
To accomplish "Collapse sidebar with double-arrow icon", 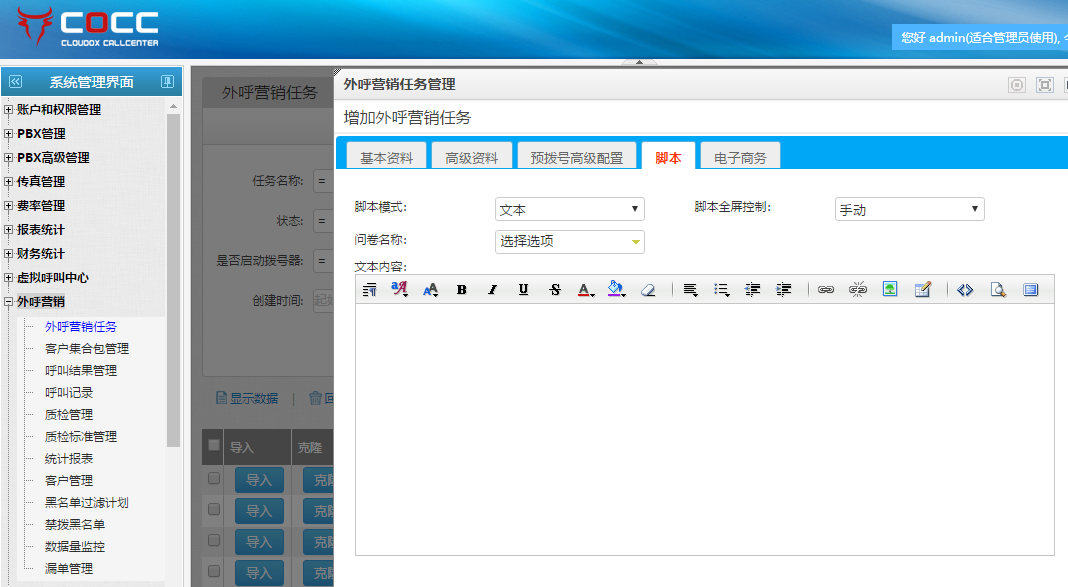I will click(x=15, y=82).
